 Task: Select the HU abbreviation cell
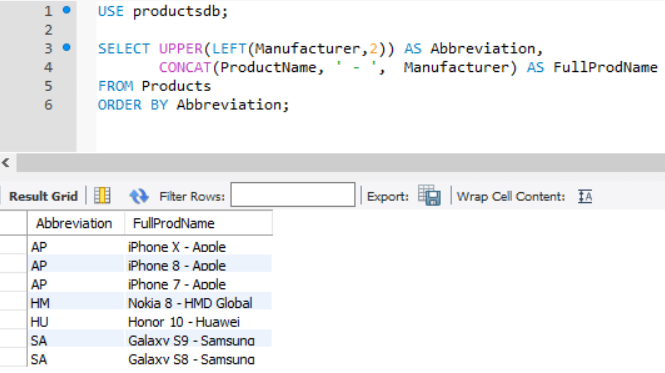[x=76, y=322]
